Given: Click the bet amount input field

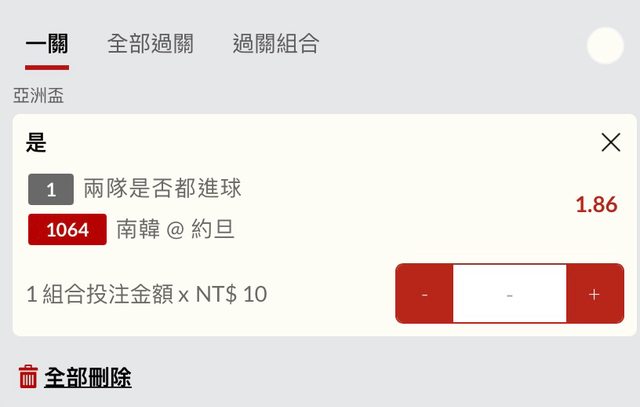Looking at the screenshot, I should (510, 294).
